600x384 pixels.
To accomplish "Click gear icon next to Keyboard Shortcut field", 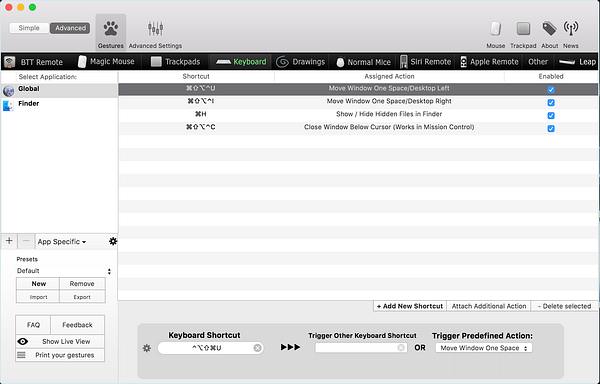I will pyautogui.click(x=147, y=348).
